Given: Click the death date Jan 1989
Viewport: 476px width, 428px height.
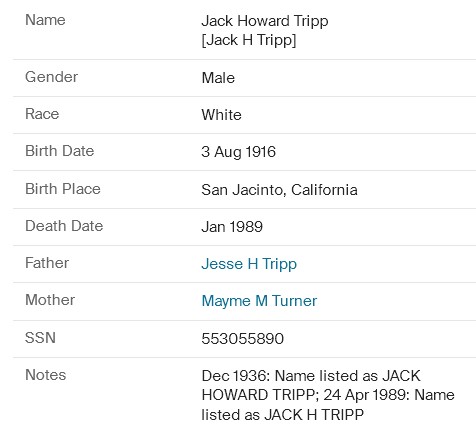Looking at the screenshot, I should 232,227.
